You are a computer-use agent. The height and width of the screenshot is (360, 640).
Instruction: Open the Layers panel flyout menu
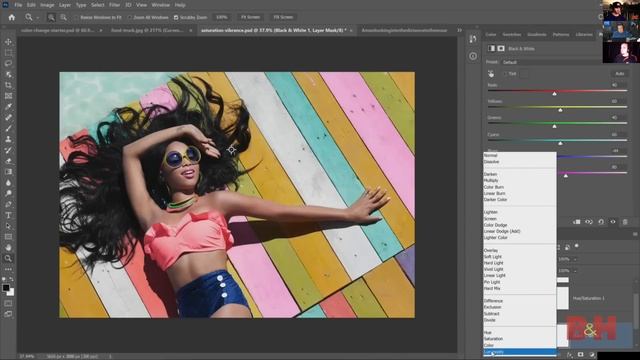tap(635, 234)
